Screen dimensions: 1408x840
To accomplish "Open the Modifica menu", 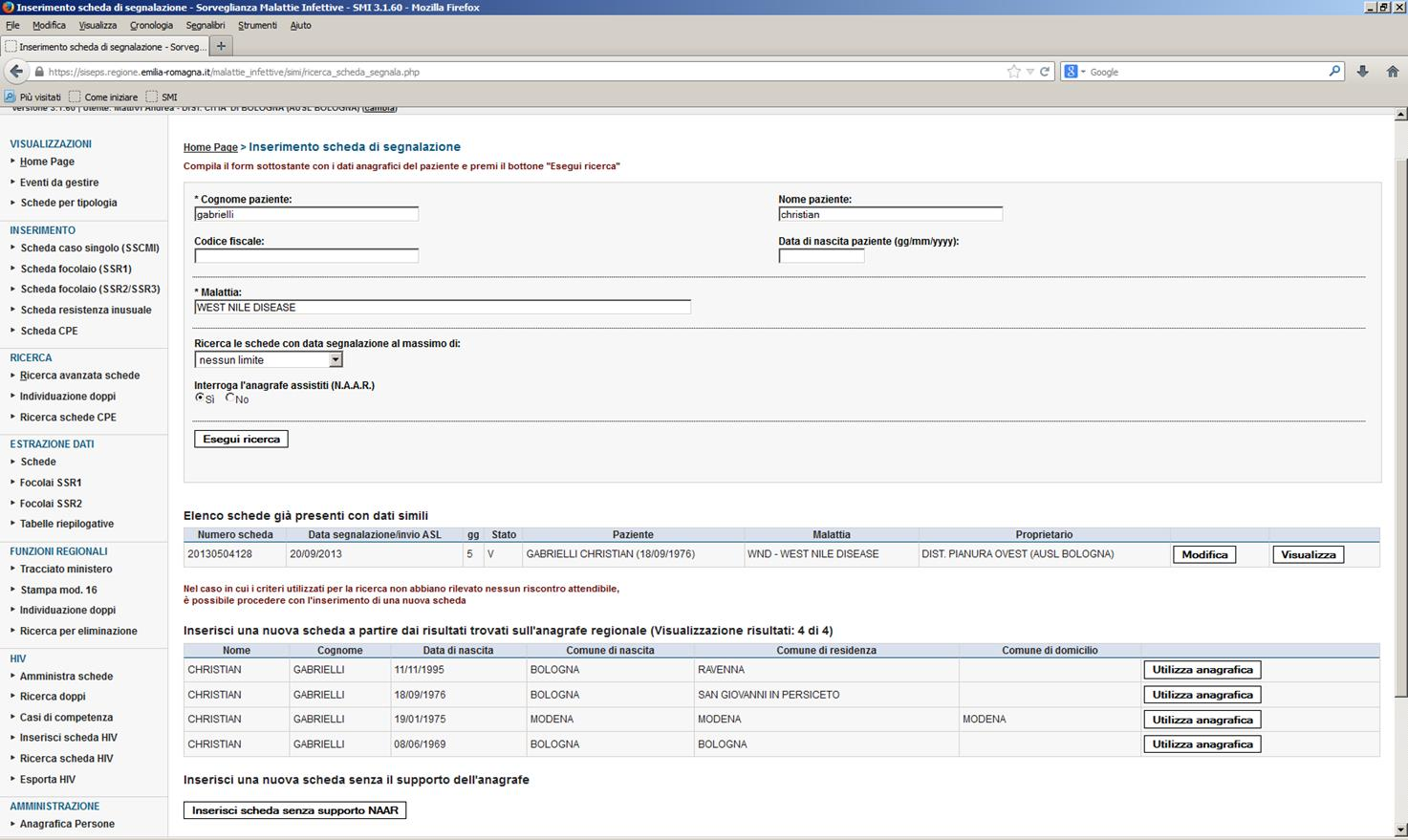I will coord(49,25).
